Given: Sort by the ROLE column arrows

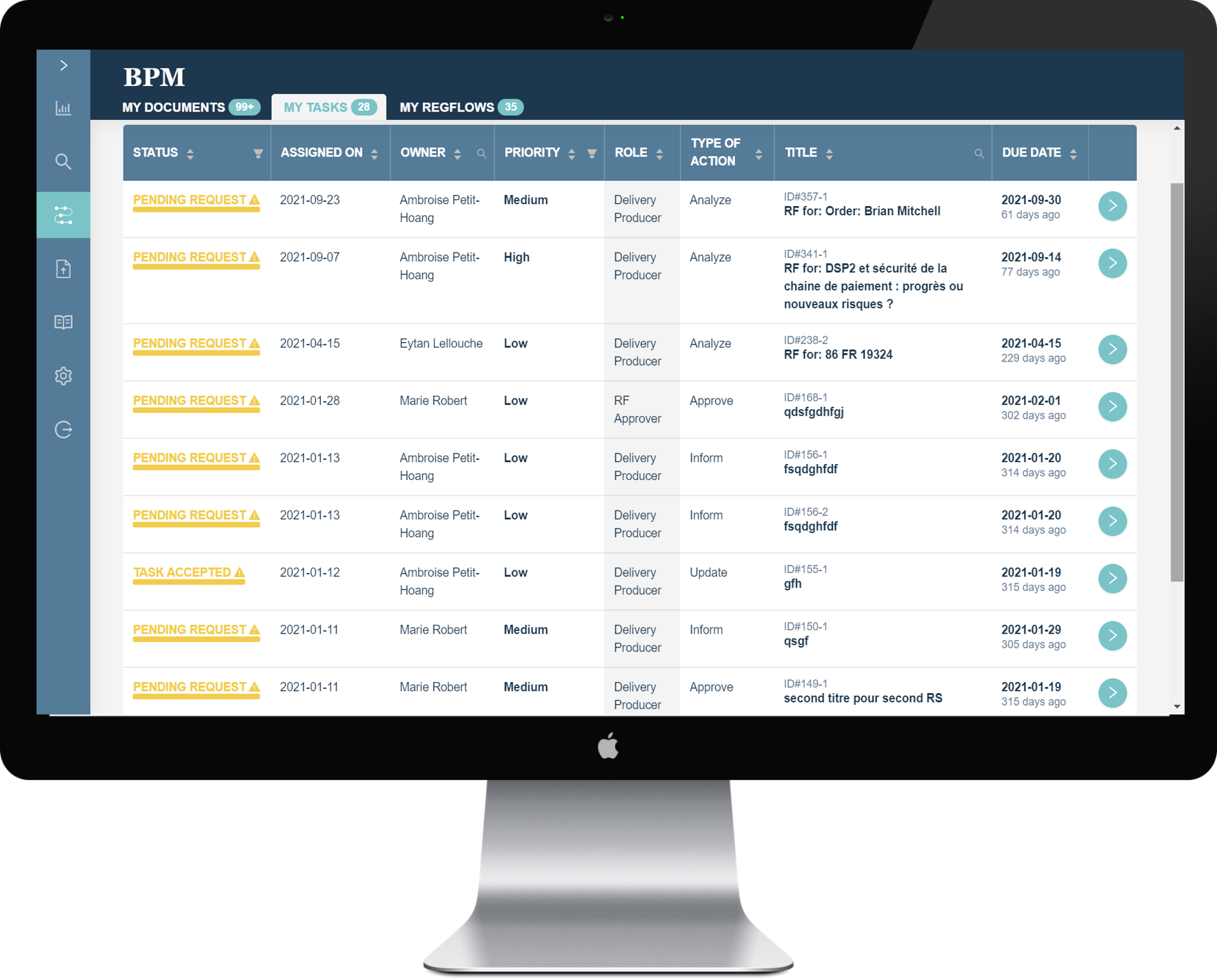Looking at the screenshot, I should pyautogui.click(x=660, y=154).
